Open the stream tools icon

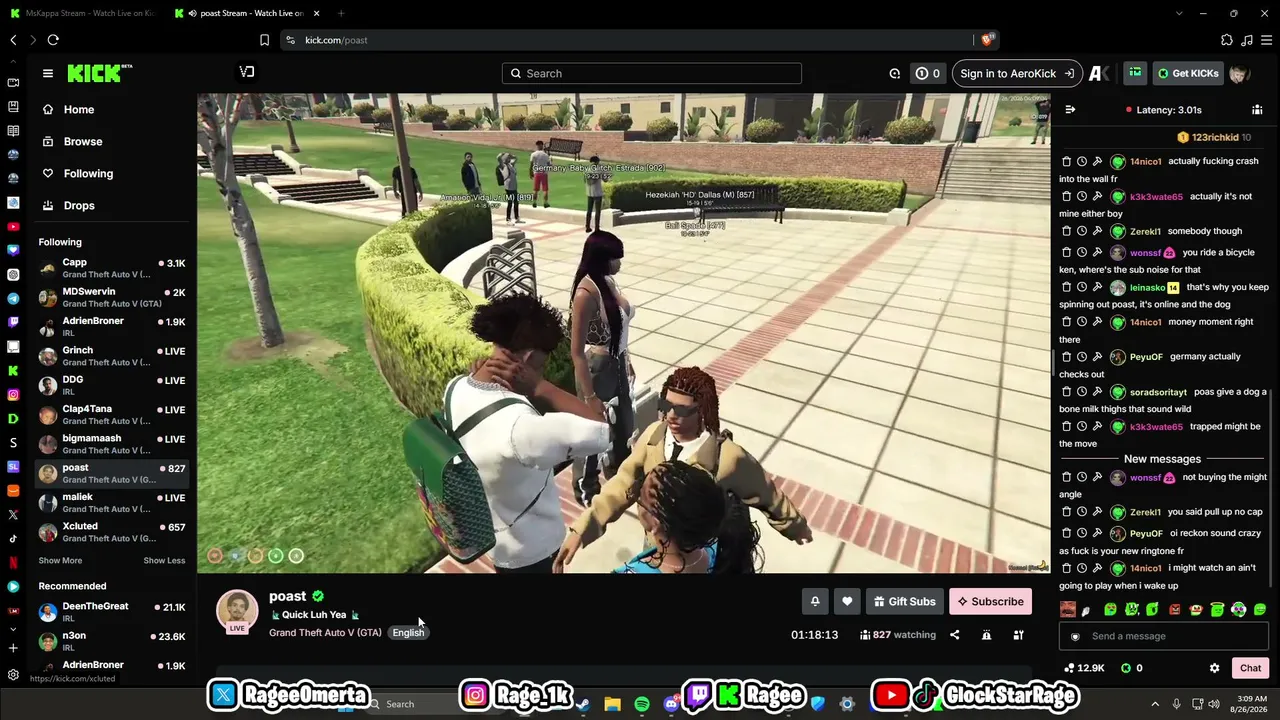pos(1018,635)
